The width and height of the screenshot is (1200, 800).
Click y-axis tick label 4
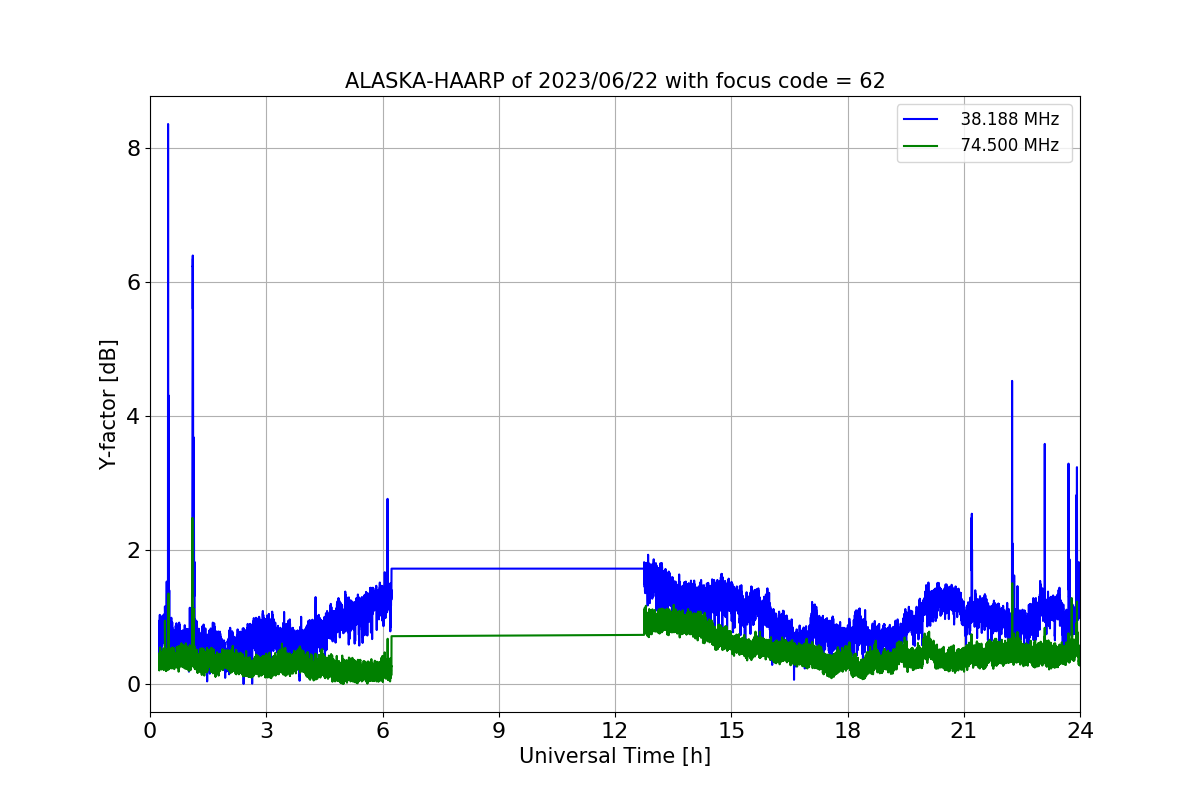click(134, 416)
